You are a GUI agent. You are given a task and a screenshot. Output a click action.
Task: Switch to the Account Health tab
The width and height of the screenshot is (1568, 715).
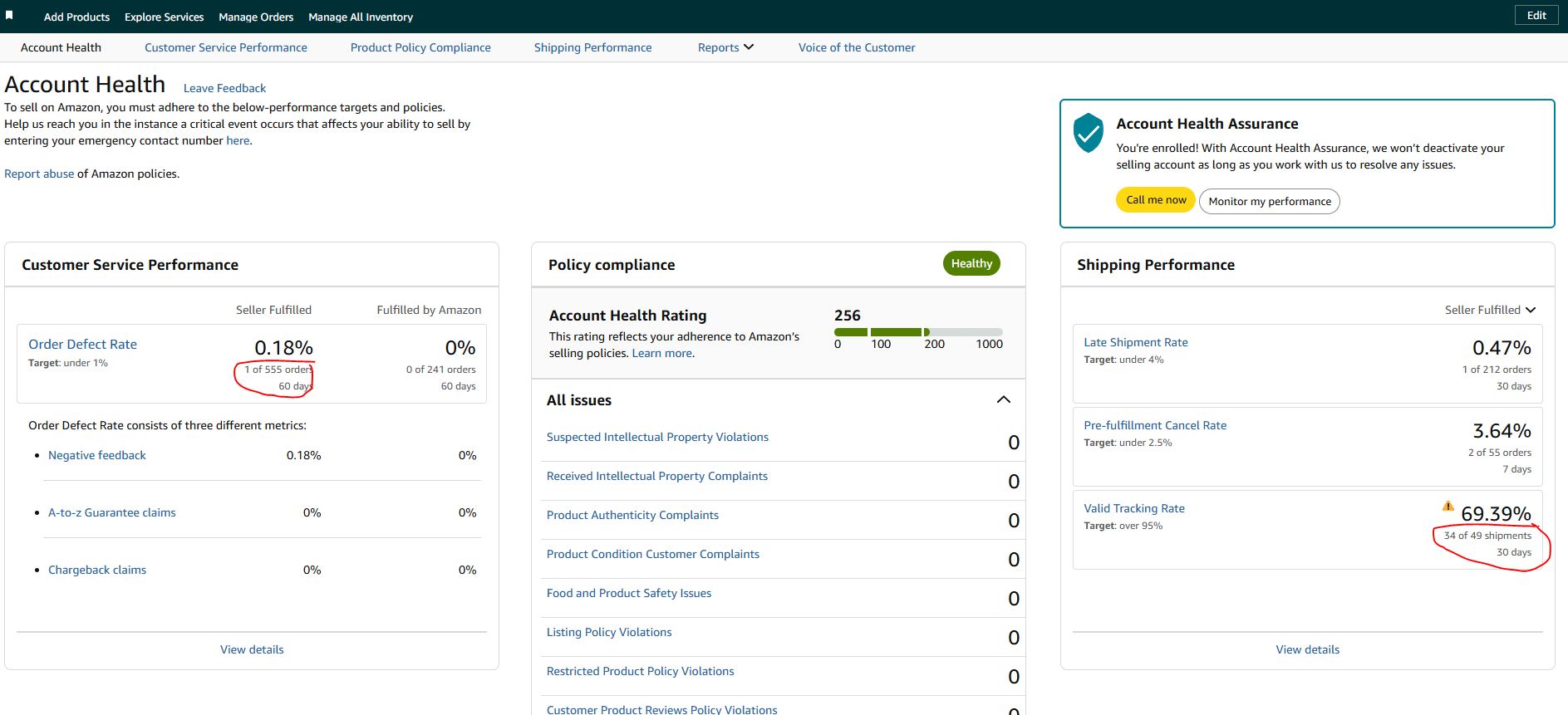click(61, 47)
